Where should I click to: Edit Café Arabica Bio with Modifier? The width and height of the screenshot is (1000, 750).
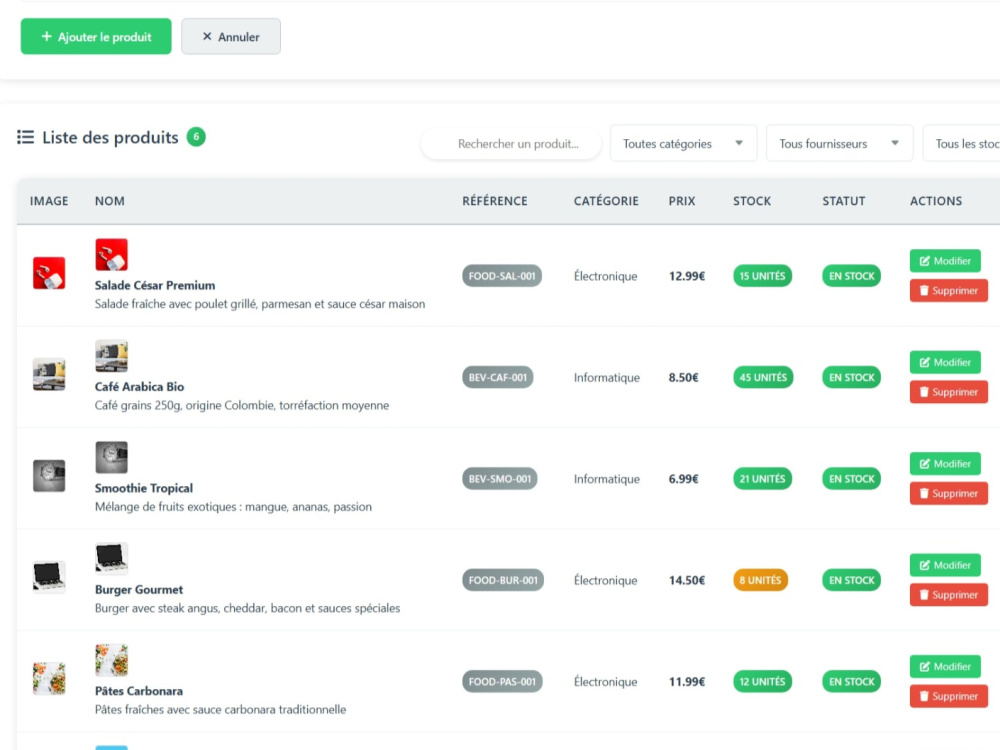(x=945, y=362)
